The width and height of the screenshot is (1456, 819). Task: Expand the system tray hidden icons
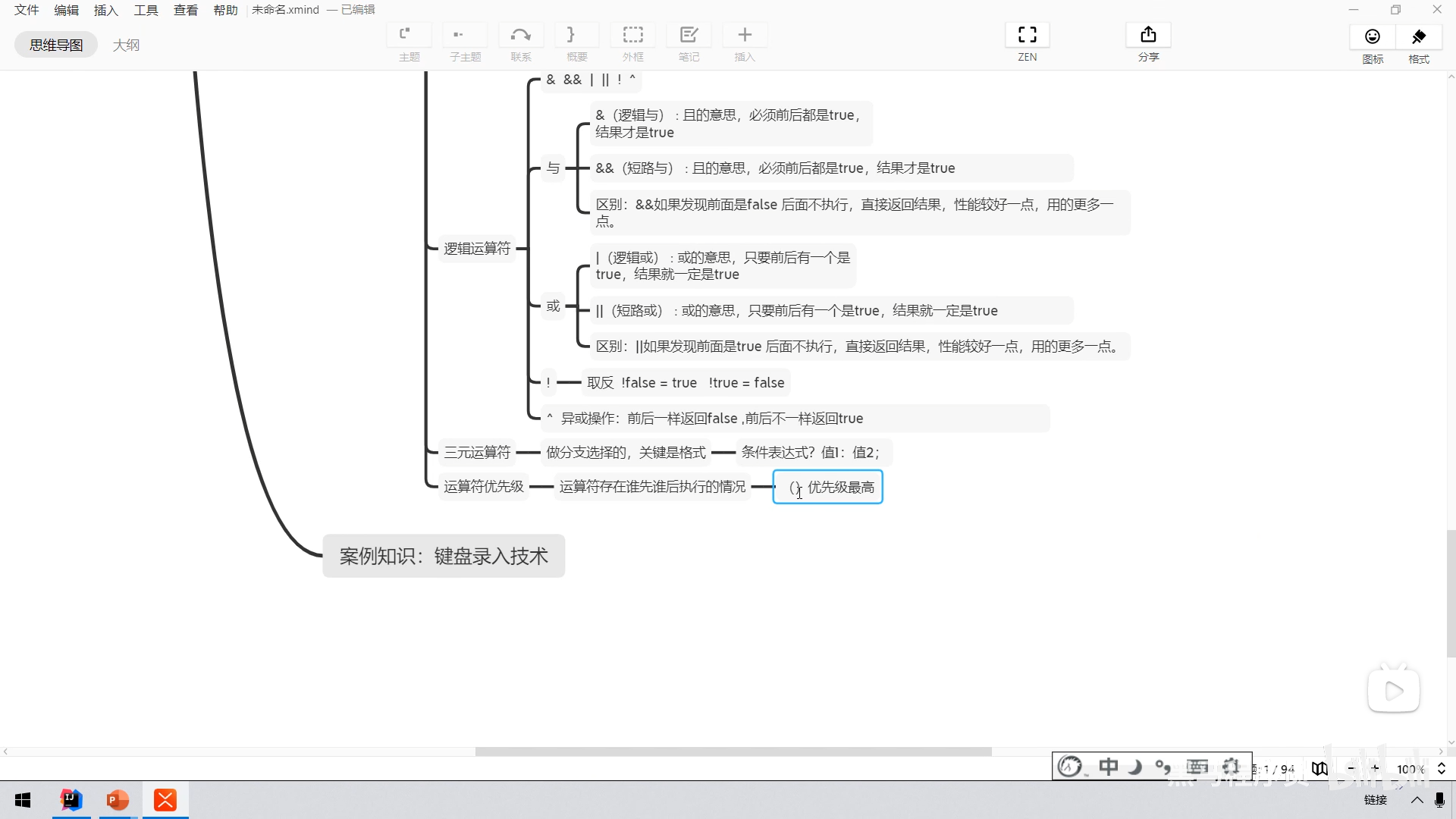click(x=1417, y=800)
